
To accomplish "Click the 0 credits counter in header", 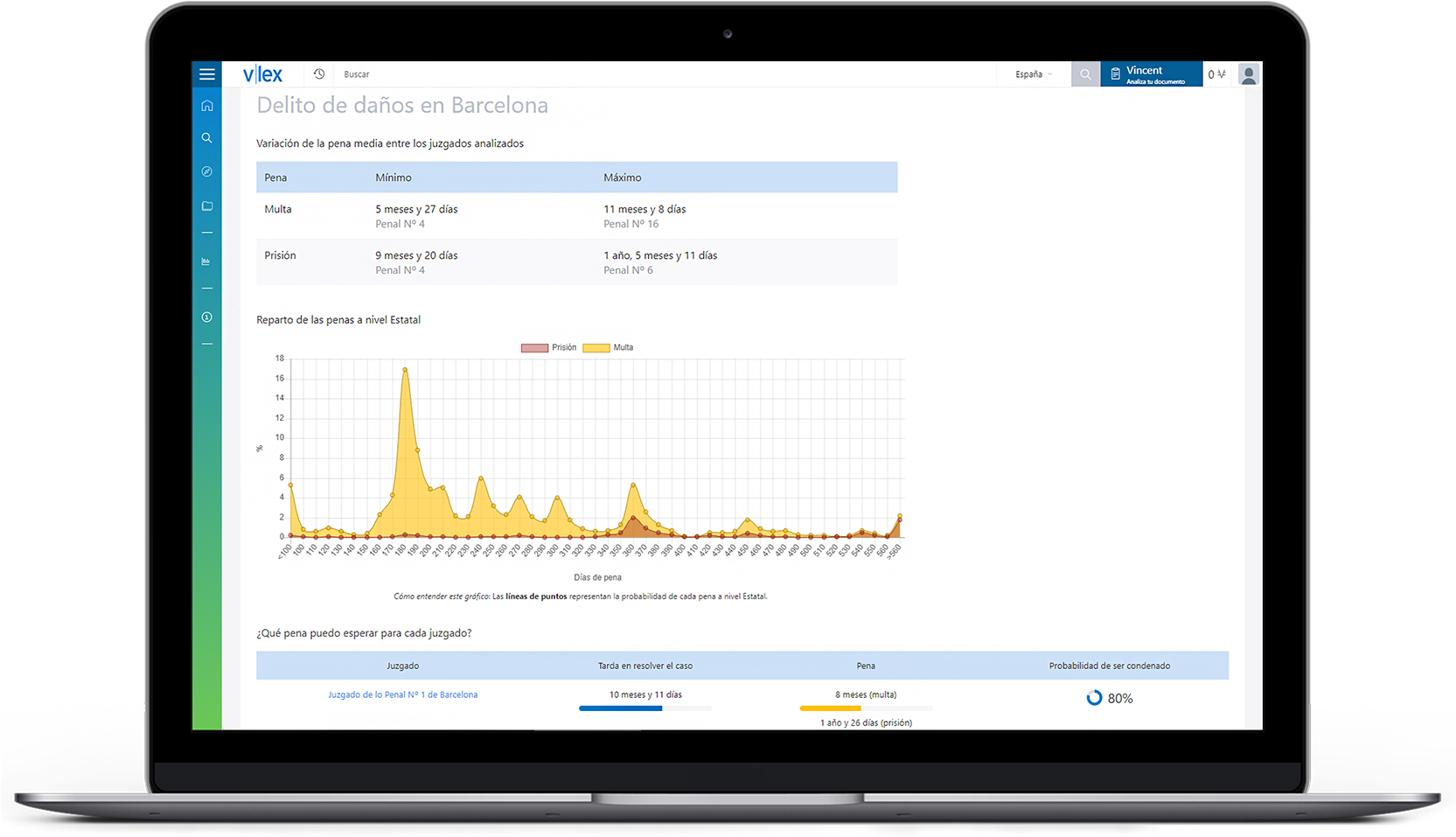I will 1216,74.
